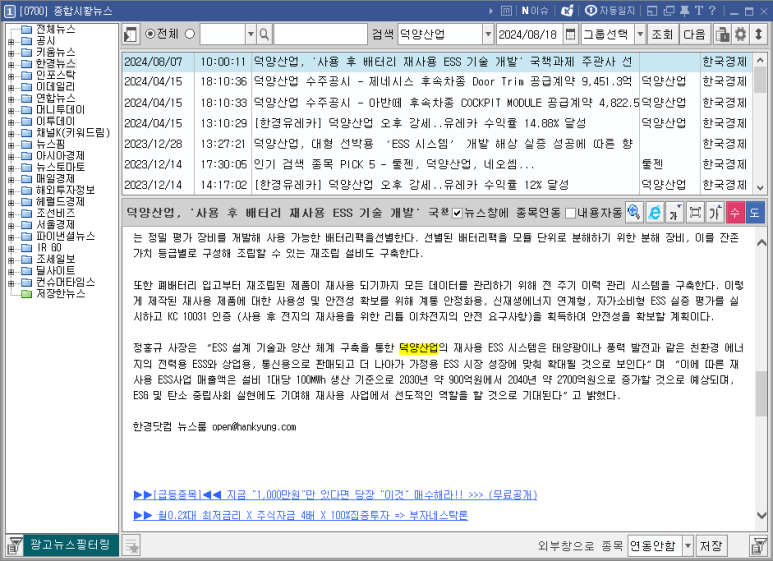Click the magnifier stock search icon

click(x=264, y=34)
